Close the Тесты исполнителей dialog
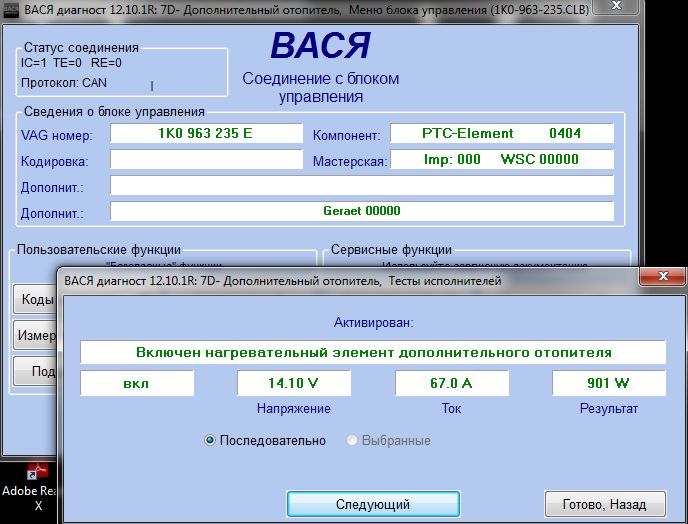The height and width of the screenshot is (524, 688). (663, 276)
